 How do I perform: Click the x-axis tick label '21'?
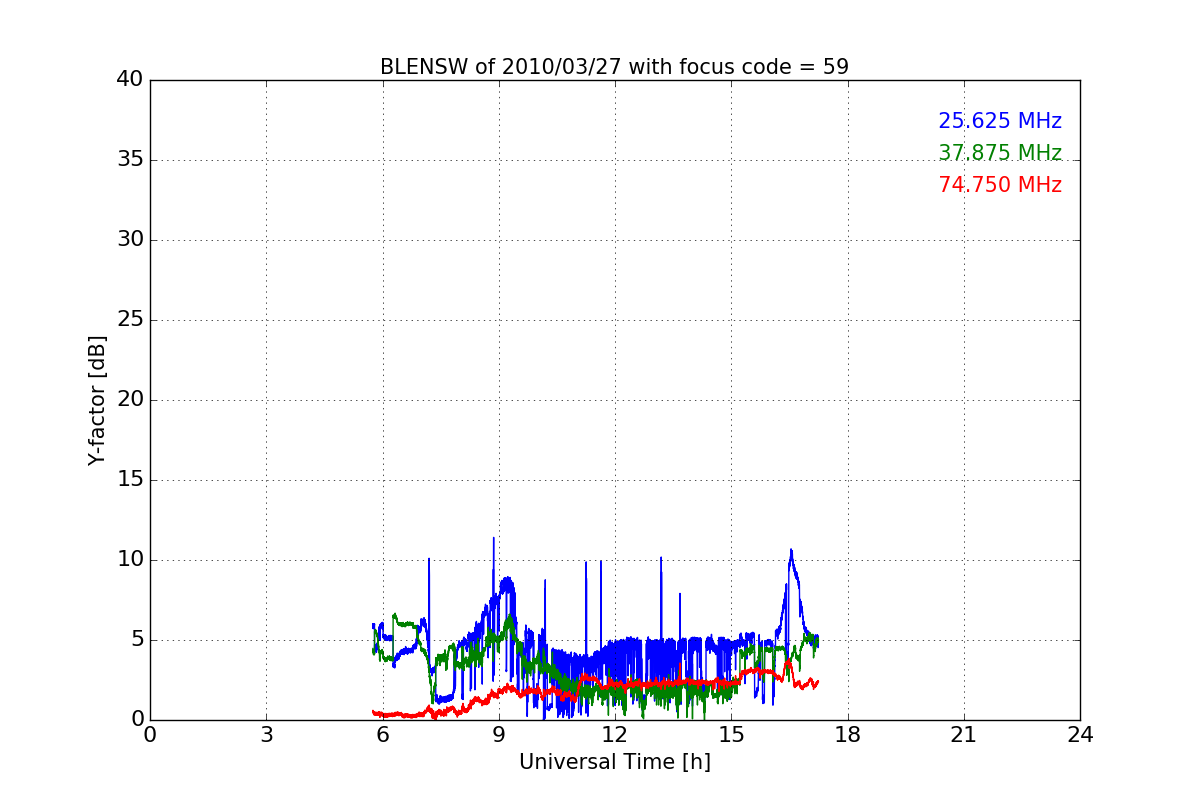click(x=963, y=734)
